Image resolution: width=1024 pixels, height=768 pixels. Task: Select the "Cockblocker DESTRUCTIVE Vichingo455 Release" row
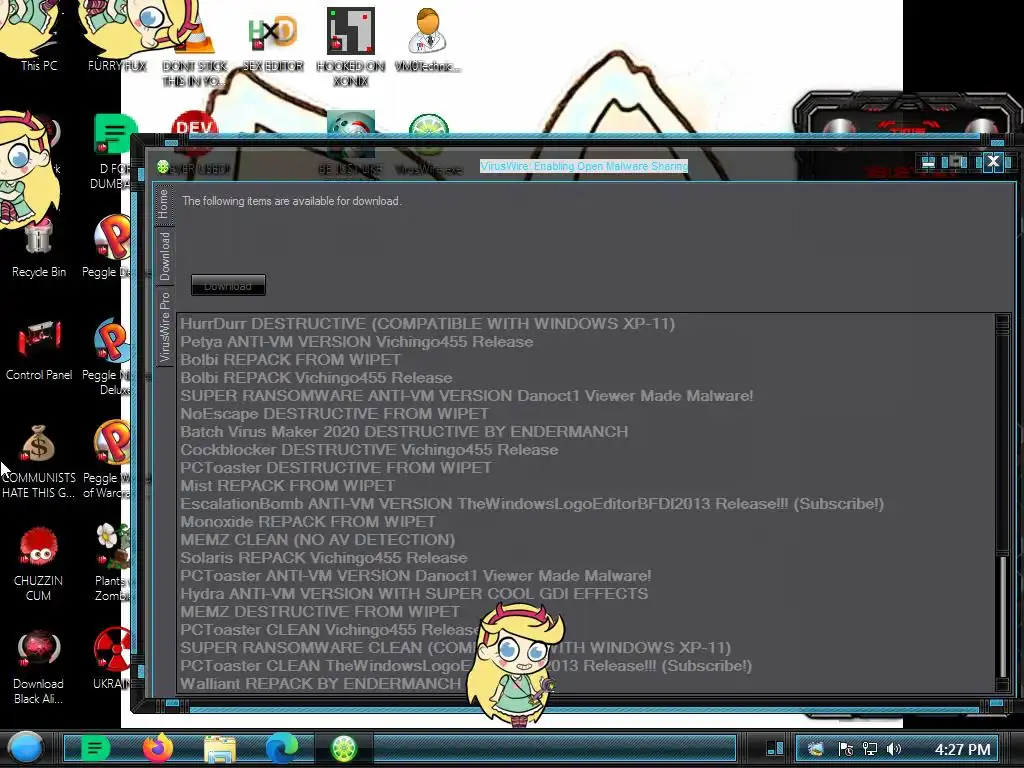[x=586, y=450]
